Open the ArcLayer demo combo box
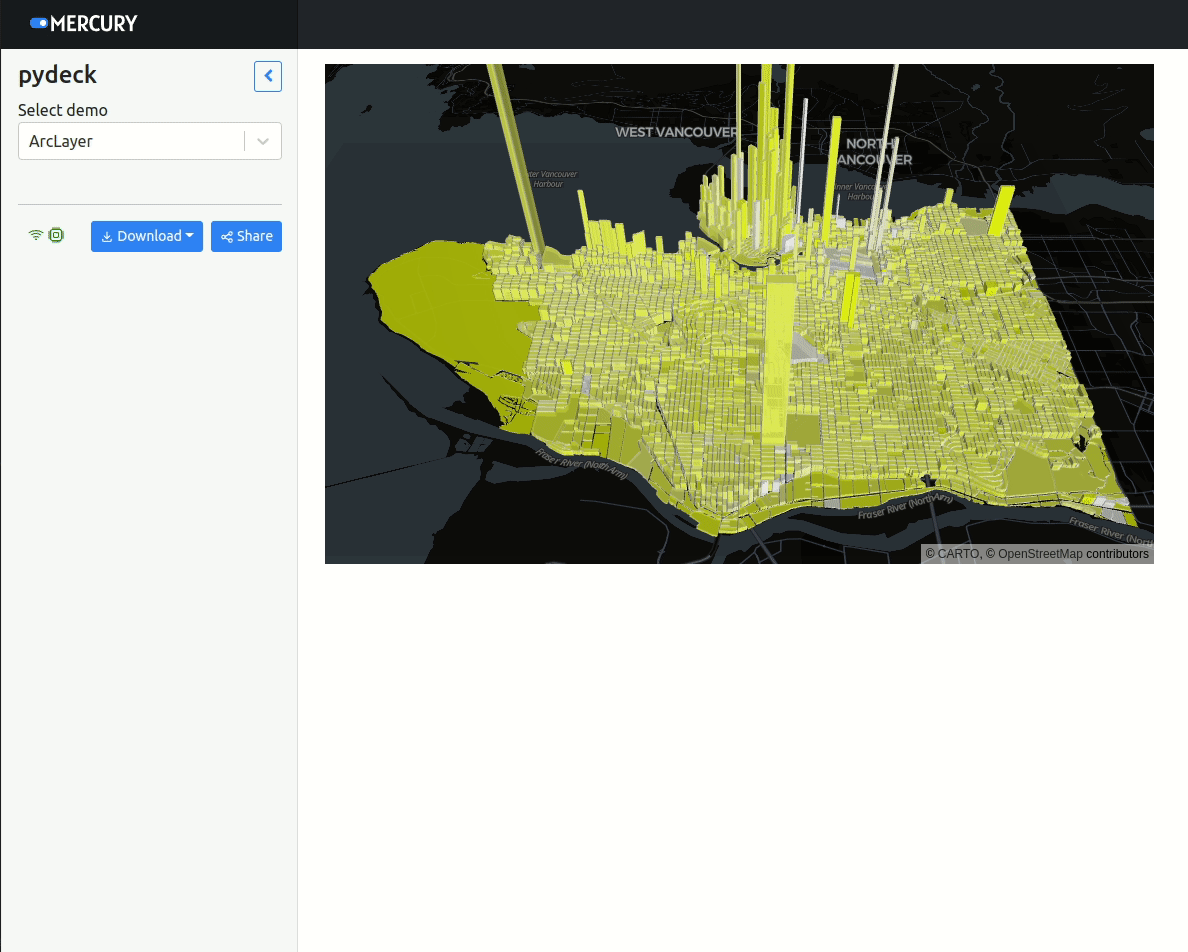 pos(130,141)
